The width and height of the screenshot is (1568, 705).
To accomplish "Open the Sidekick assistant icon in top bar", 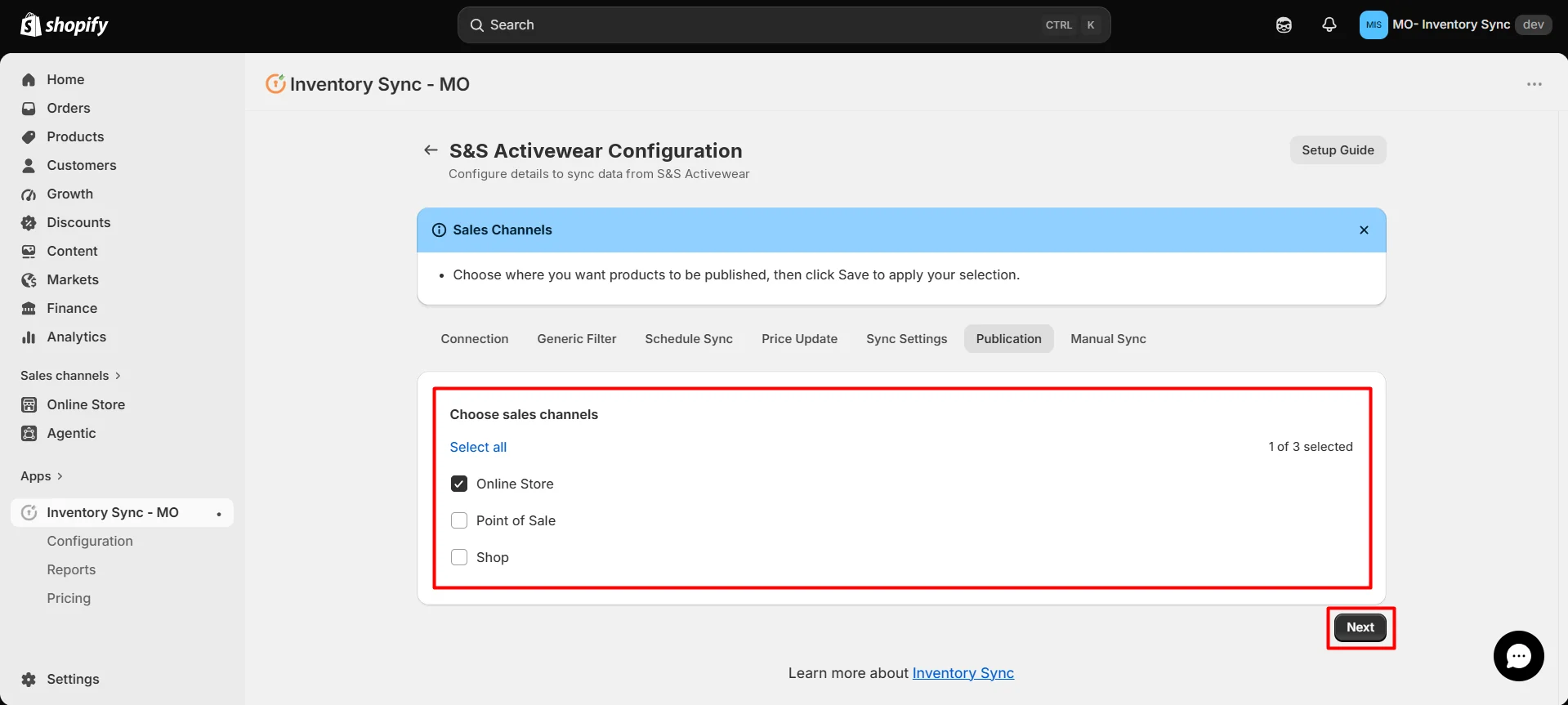I will [1284, 25].
